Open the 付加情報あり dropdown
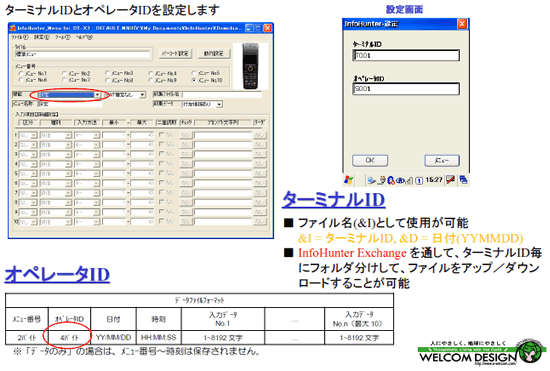The width and height of the screenshot is (550, 371). coord(202,104)
